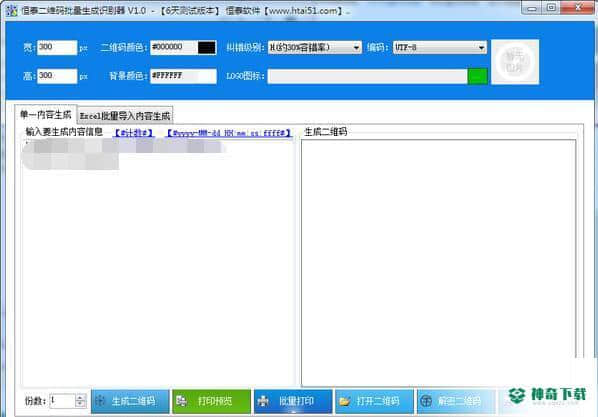Click inside the content input text area
The image size is (598, 417).
(158, 262)
